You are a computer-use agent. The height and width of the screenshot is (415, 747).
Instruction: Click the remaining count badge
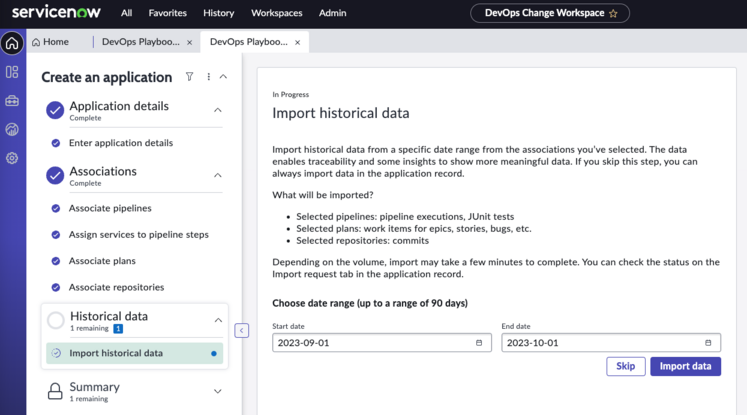[x=118, y=328]
